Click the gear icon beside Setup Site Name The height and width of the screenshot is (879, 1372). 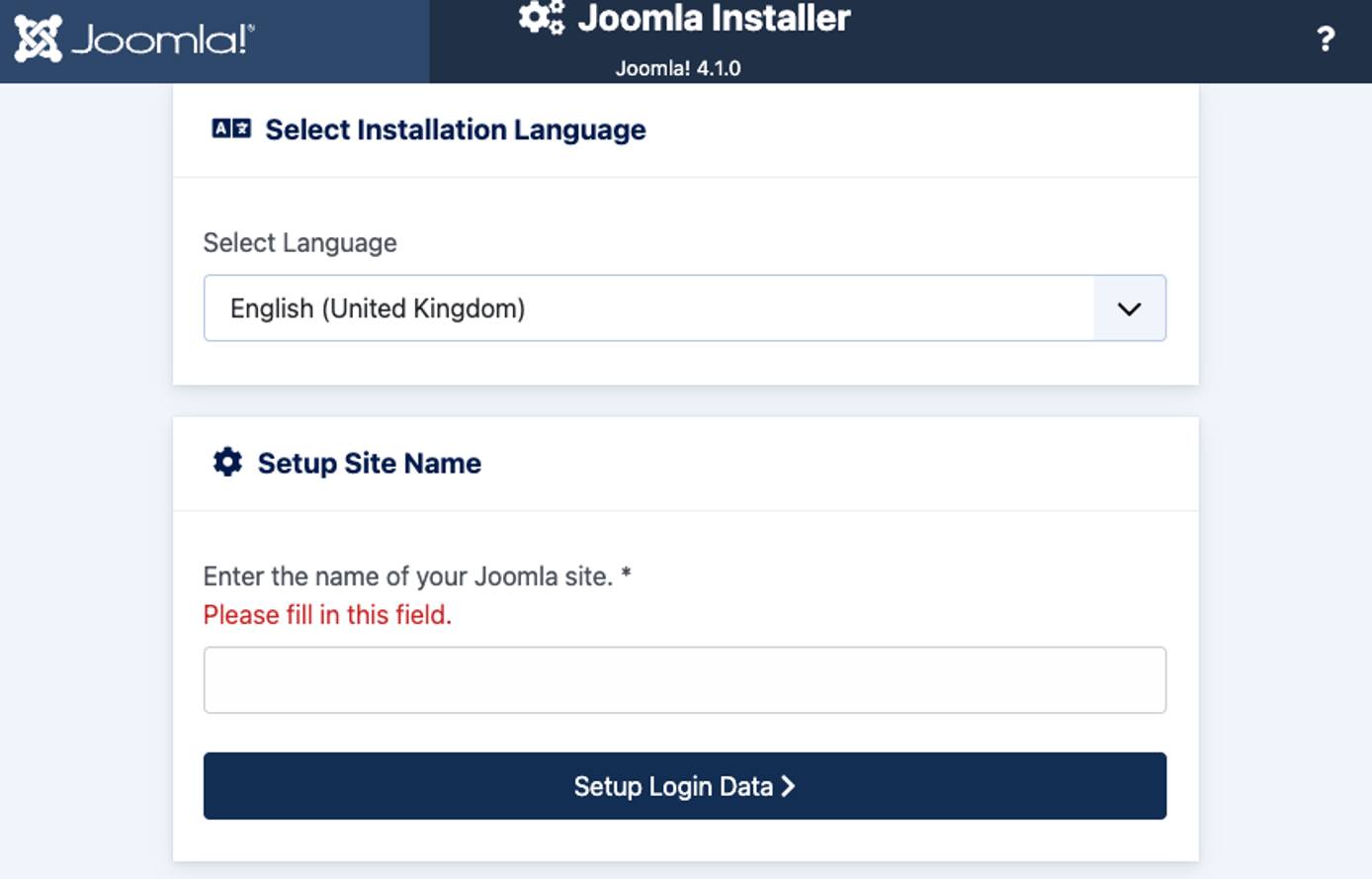pyautogui.click(x=226, y=461)
